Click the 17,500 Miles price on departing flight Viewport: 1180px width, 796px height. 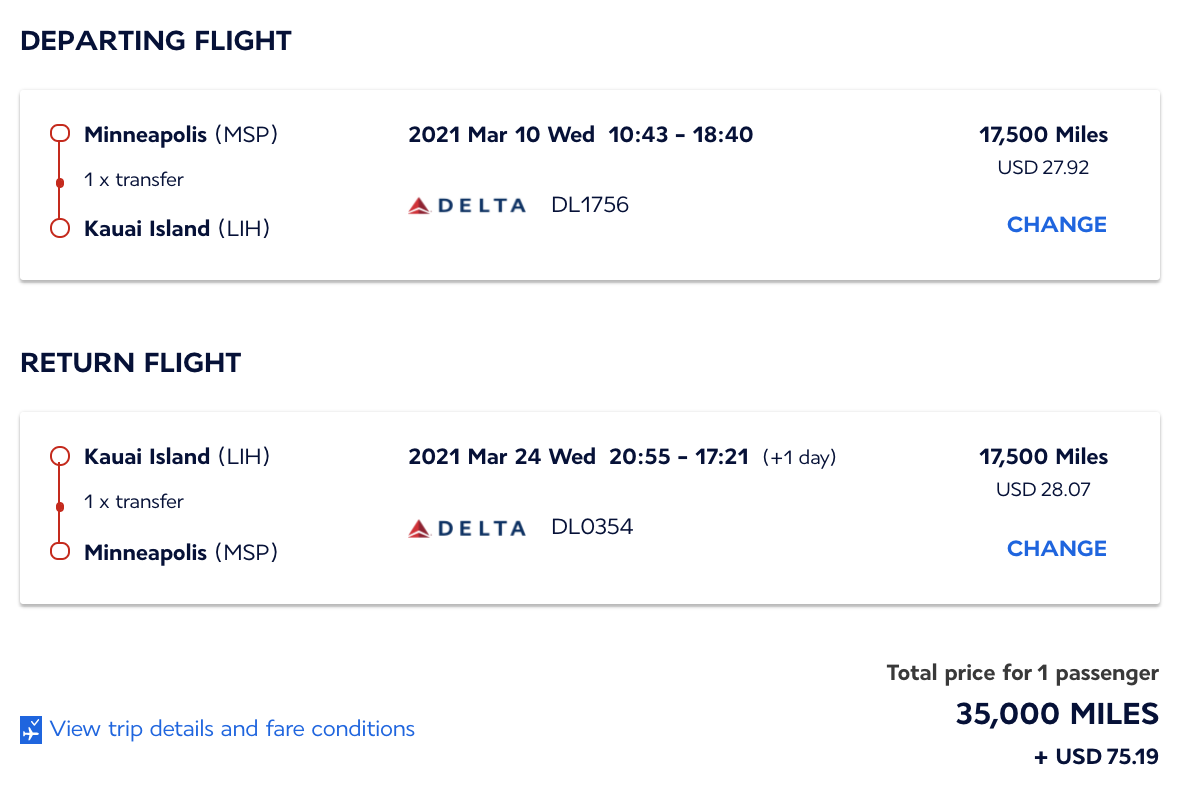pyautogui.click(x=1043, y=134)
